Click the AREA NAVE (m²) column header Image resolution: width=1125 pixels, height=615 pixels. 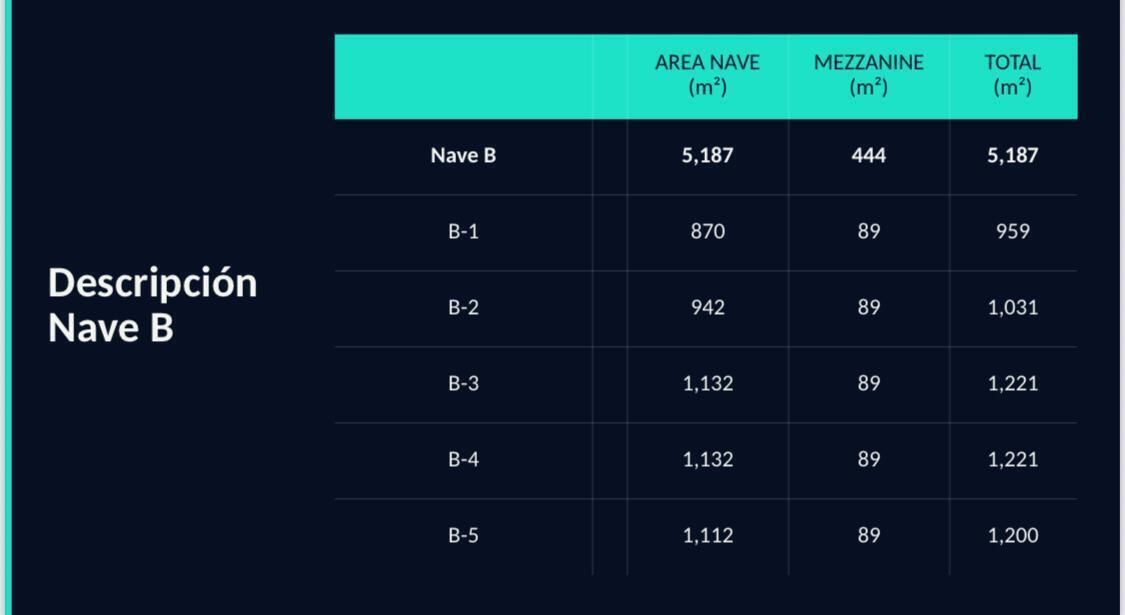pos(707,75)
